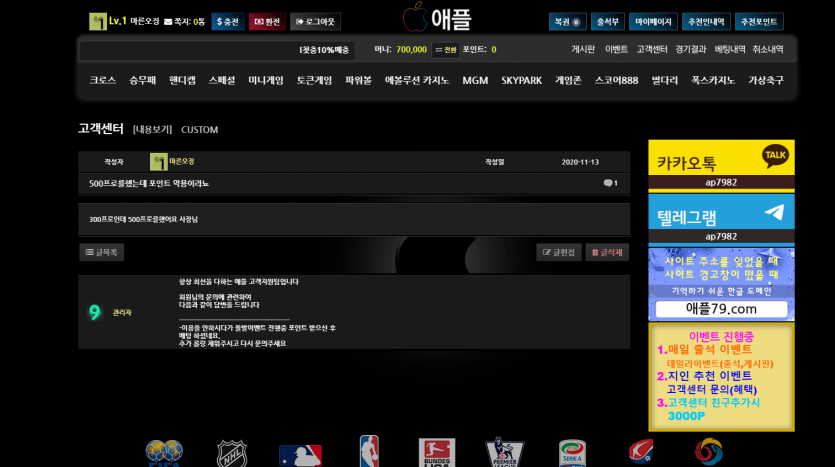
Task: Click the 글삭제 delete post button
Action: coord(607,252)
